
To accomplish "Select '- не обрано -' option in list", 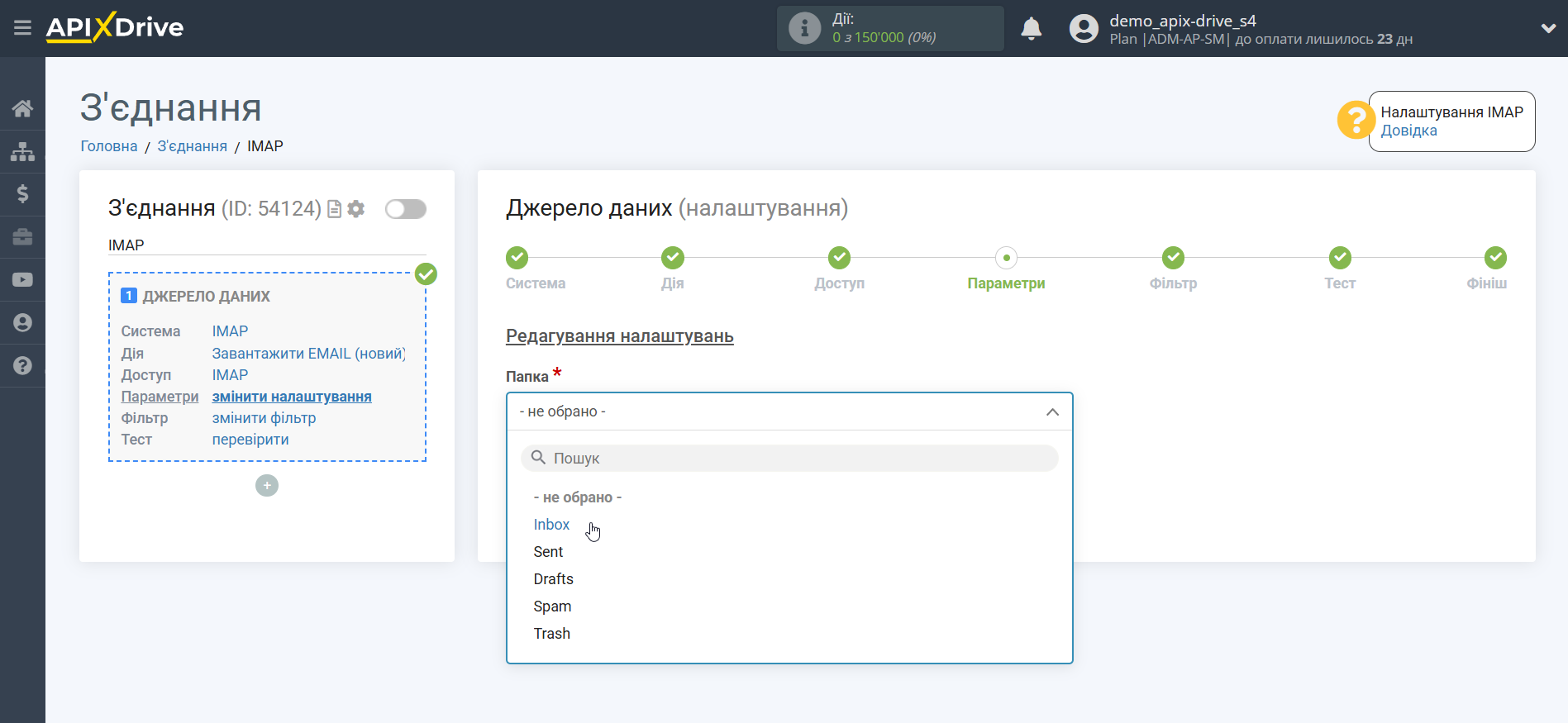I will (x=578, y=497).
